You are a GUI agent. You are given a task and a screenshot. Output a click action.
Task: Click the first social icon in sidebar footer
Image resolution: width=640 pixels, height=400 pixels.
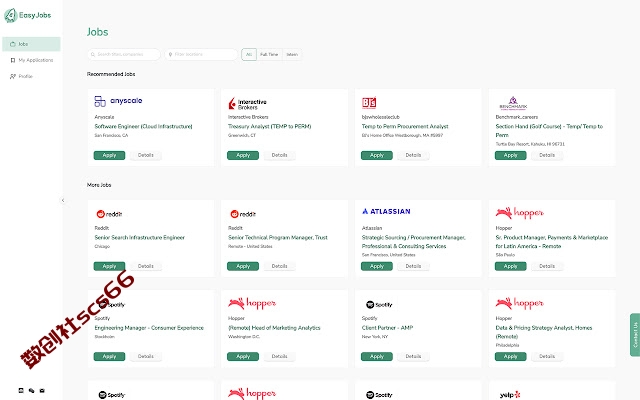coord(21,391)
